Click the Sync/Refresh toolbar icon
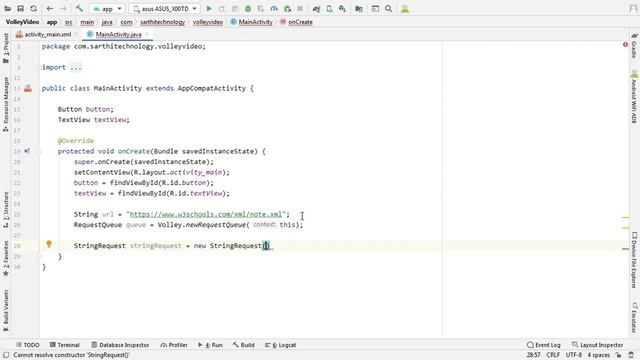 pyautogui.click(x=33, y=9)
